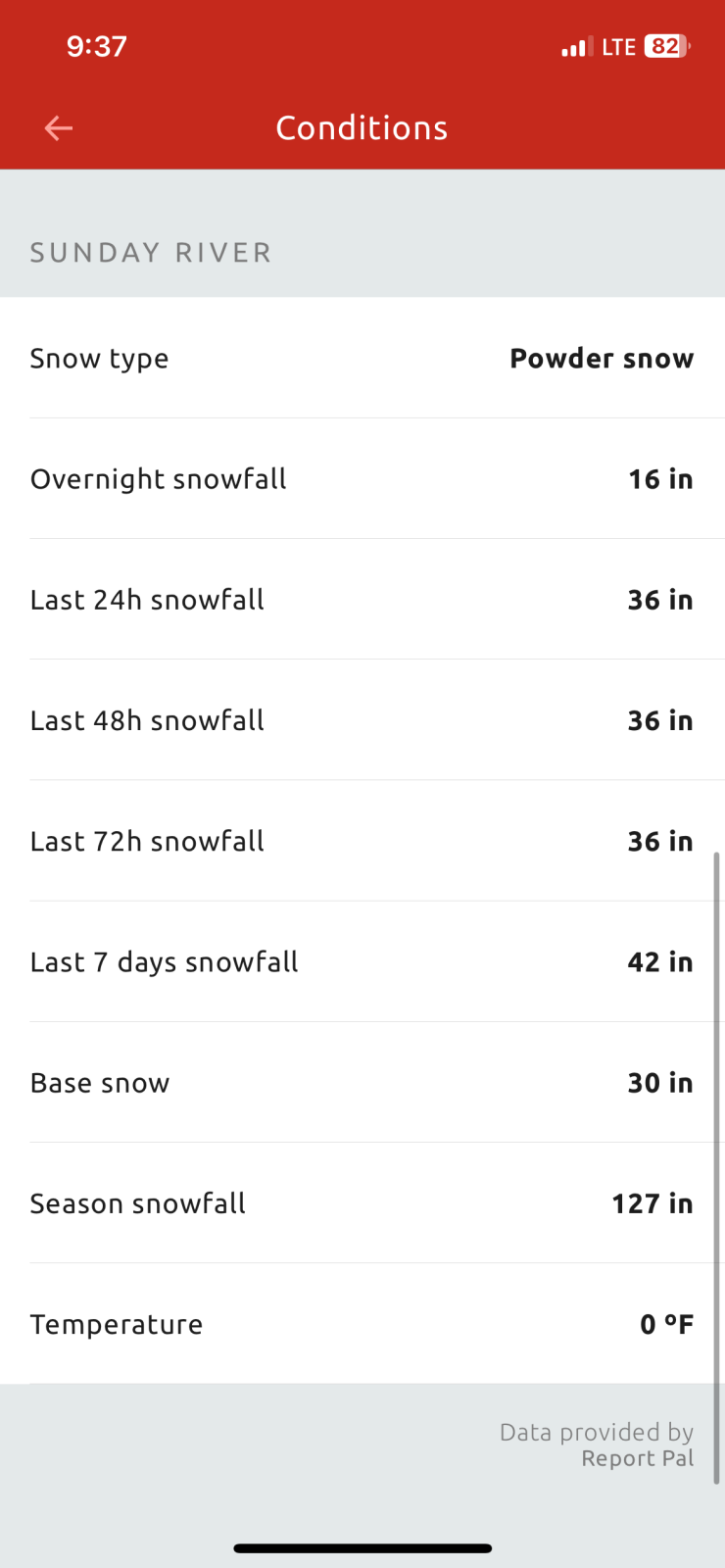Tap the battery level indicator
Viewport: 725px width, 1568px height.
point(667,46)
